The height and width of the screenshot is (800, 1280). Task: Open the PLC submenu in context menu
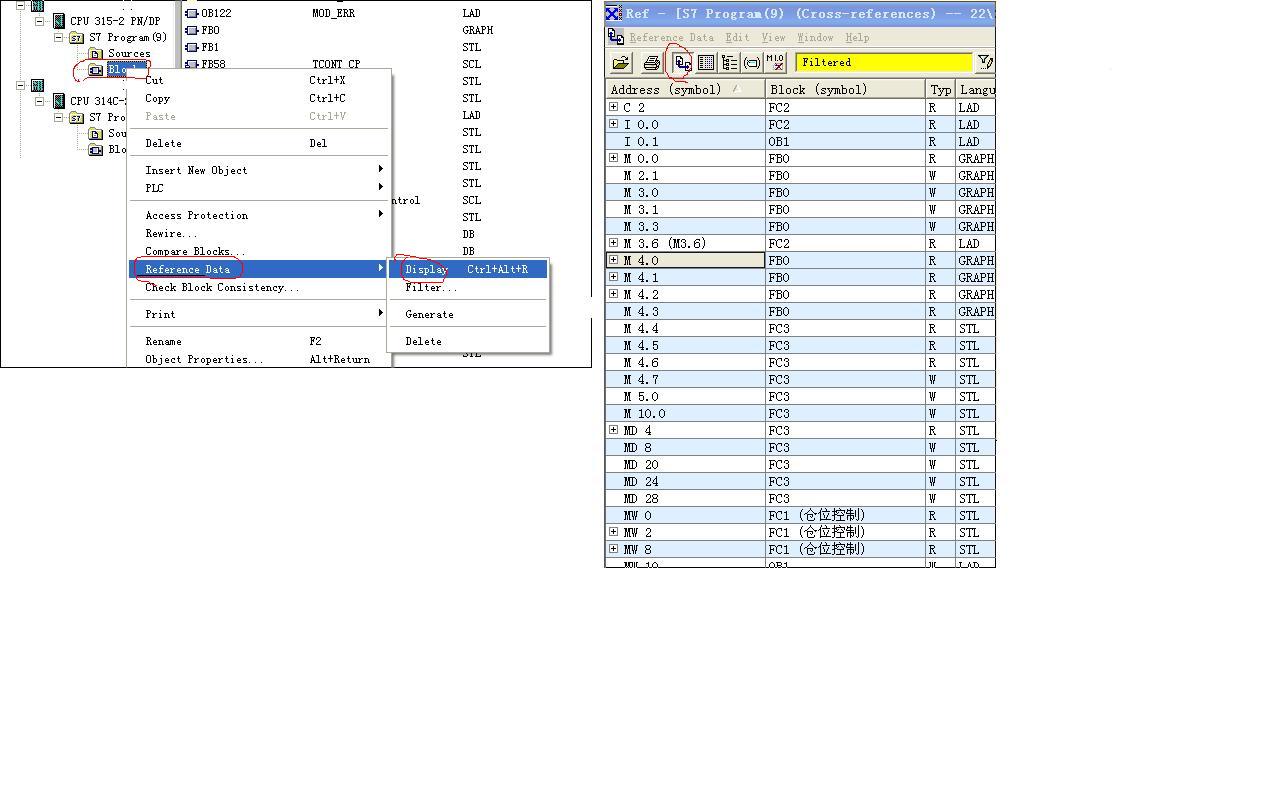[259, 188]
